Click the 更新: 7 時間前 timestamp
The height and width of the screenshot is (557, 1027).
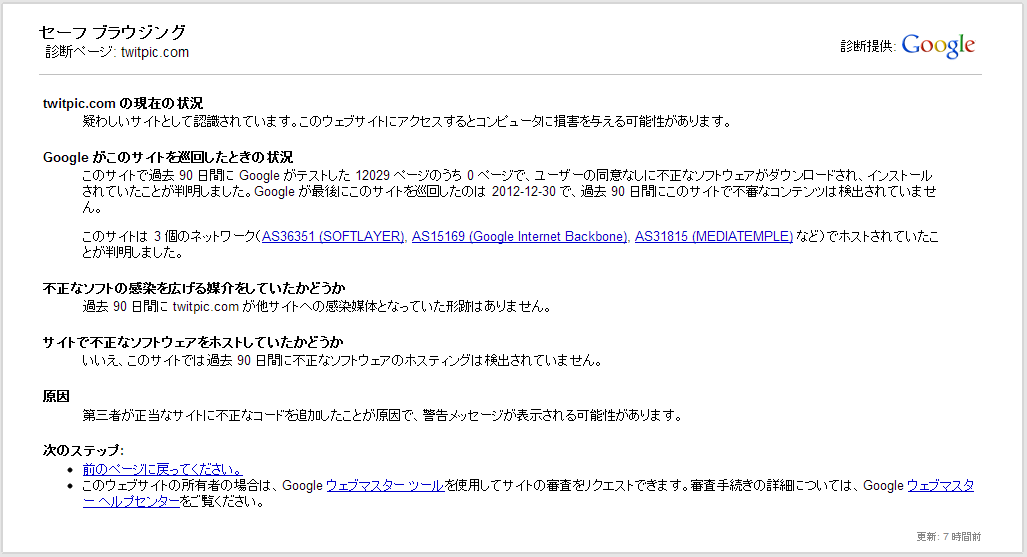coord(948,537)
